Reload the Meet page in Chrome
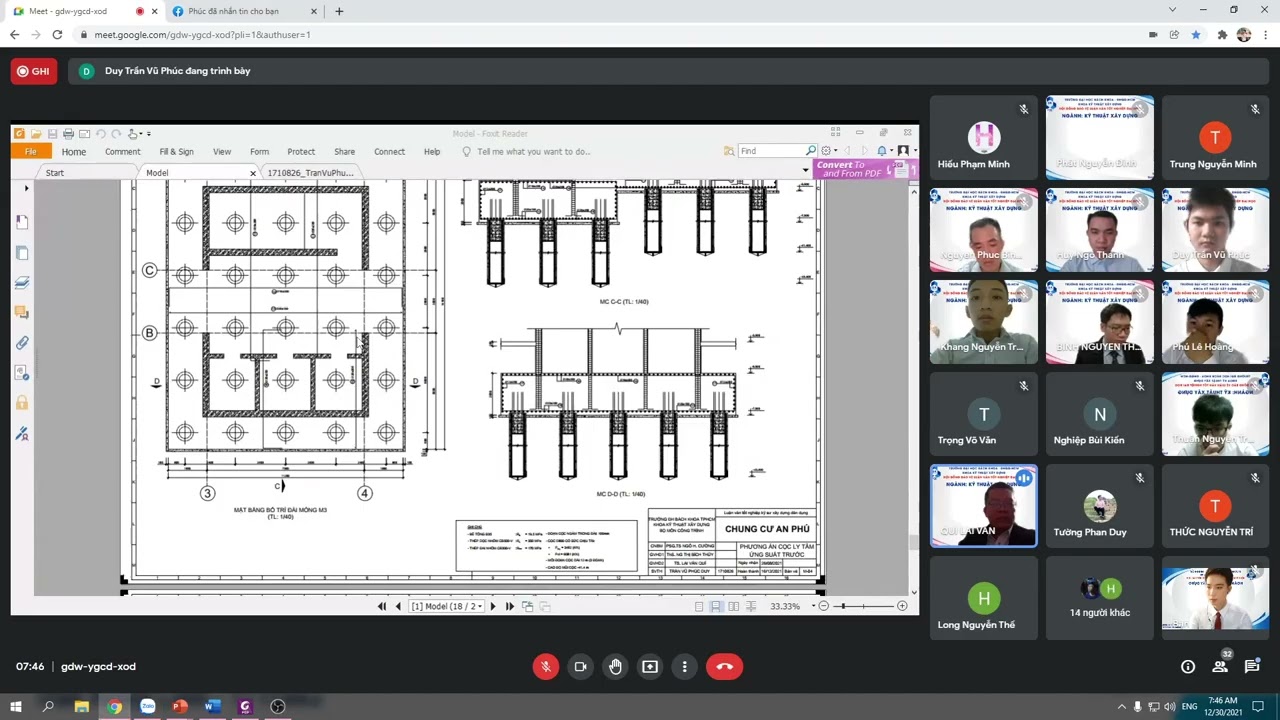Viewport: 1280px width, 720px height. pos(57,34)
